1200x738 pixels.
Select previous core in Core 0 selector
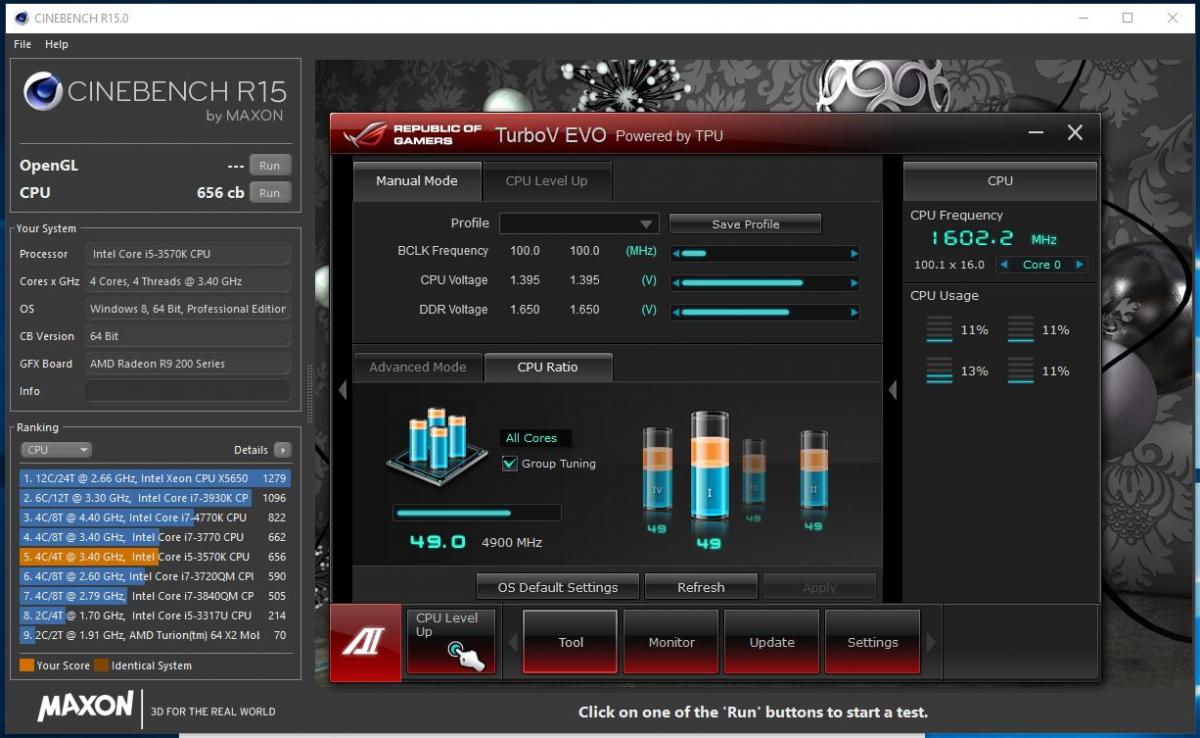tap(1005, 265)
